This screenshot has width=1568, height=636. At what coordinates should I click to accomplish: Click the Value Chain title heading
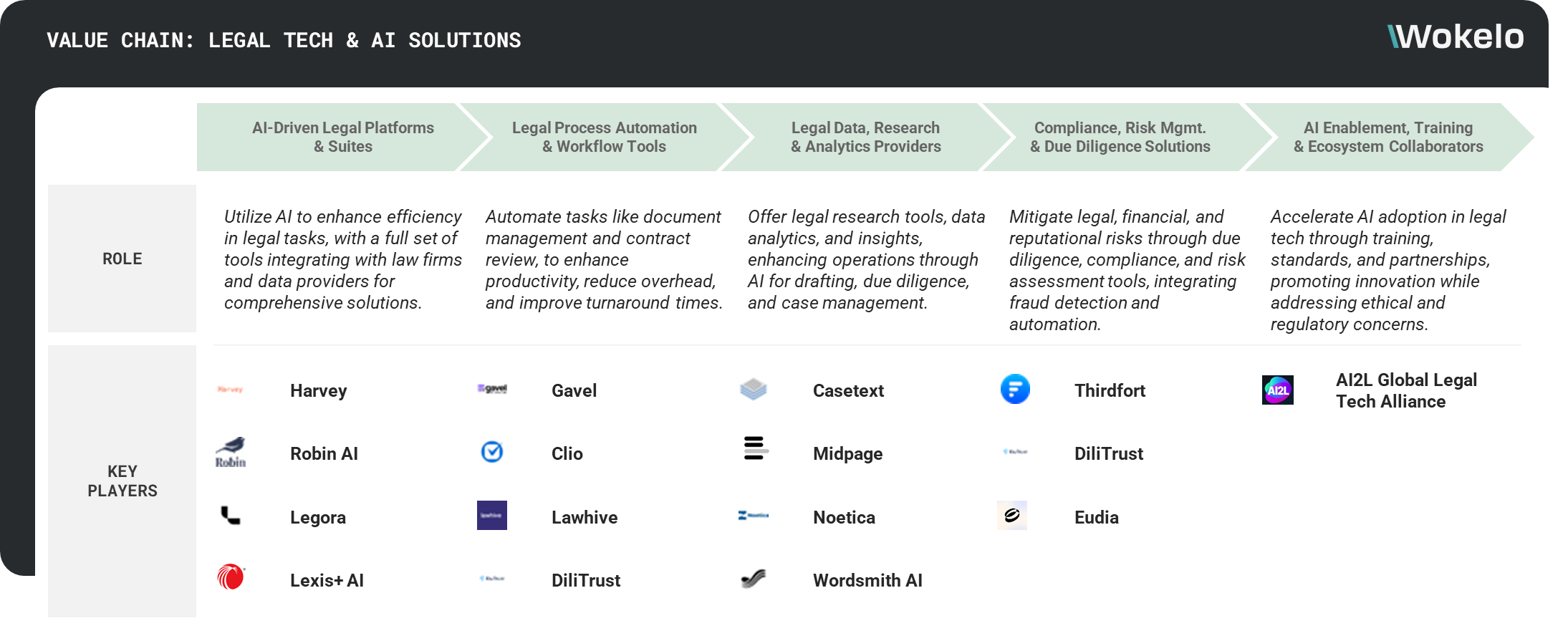(284, 40)
